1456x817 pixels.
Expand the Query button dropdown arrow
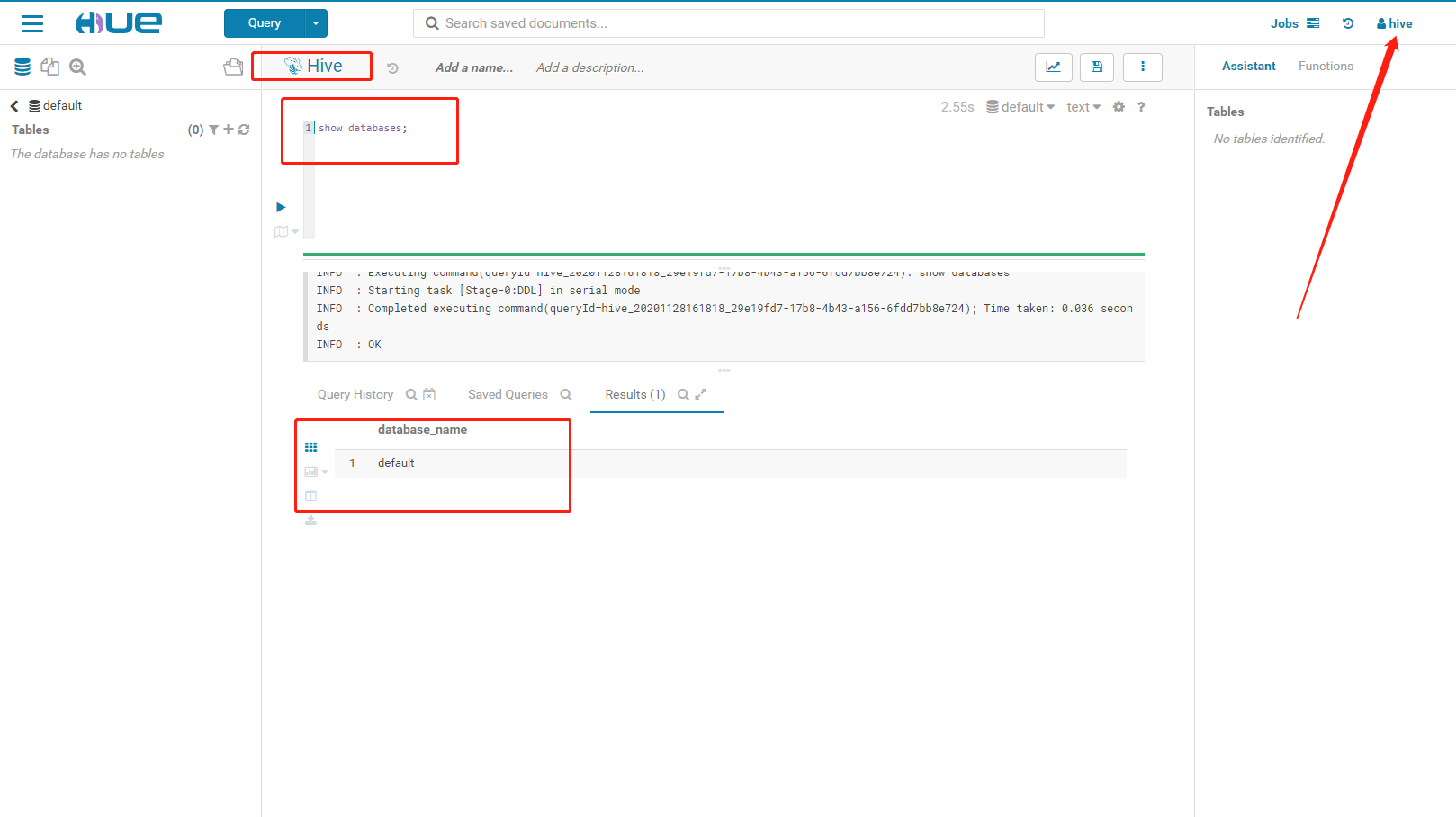click(316, 23)
